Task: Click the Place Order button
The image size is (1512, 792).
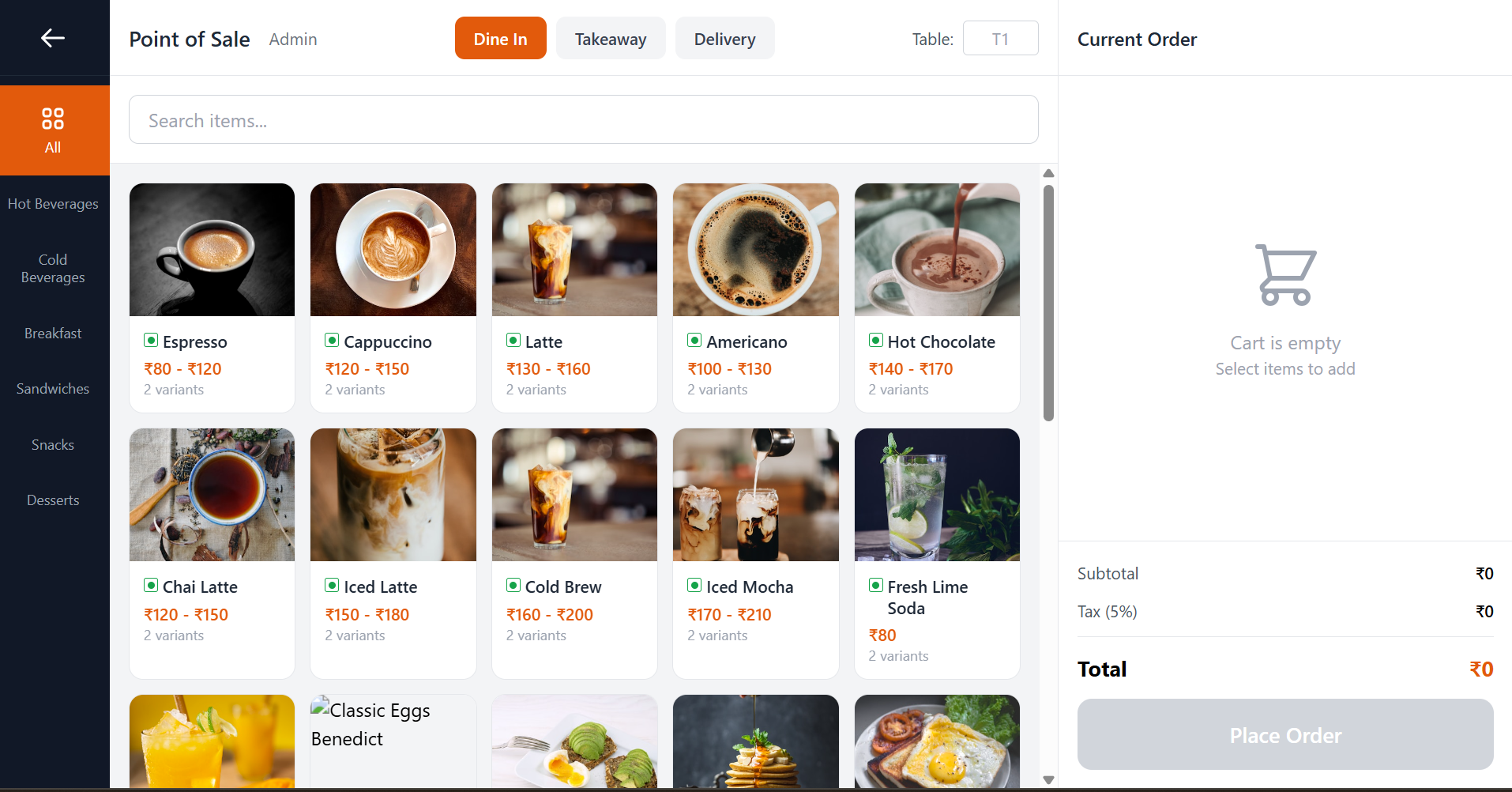Action: [x=1284, y=734]
